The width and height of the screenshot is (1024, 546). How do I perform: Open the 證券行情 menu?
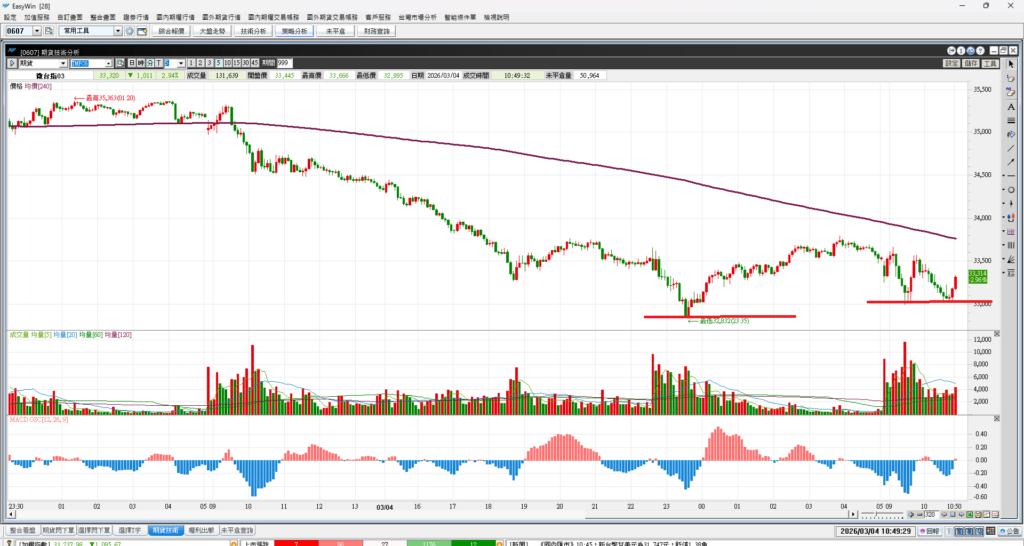[x=134, y=18]
